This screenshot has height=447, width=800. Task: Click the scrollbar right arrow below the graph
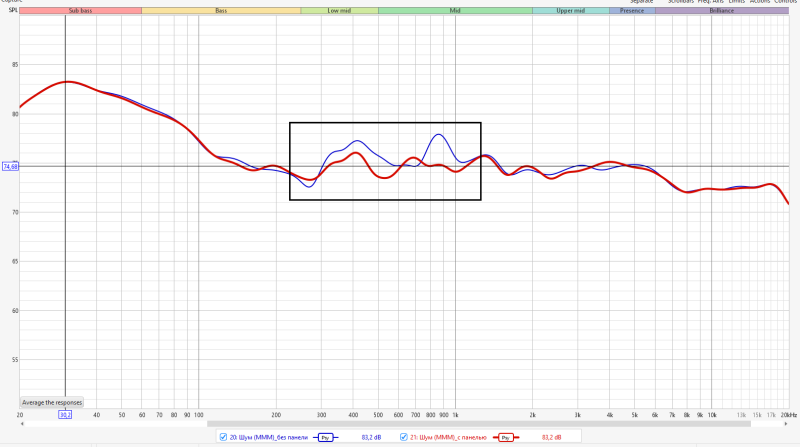(x=786, y=424)
